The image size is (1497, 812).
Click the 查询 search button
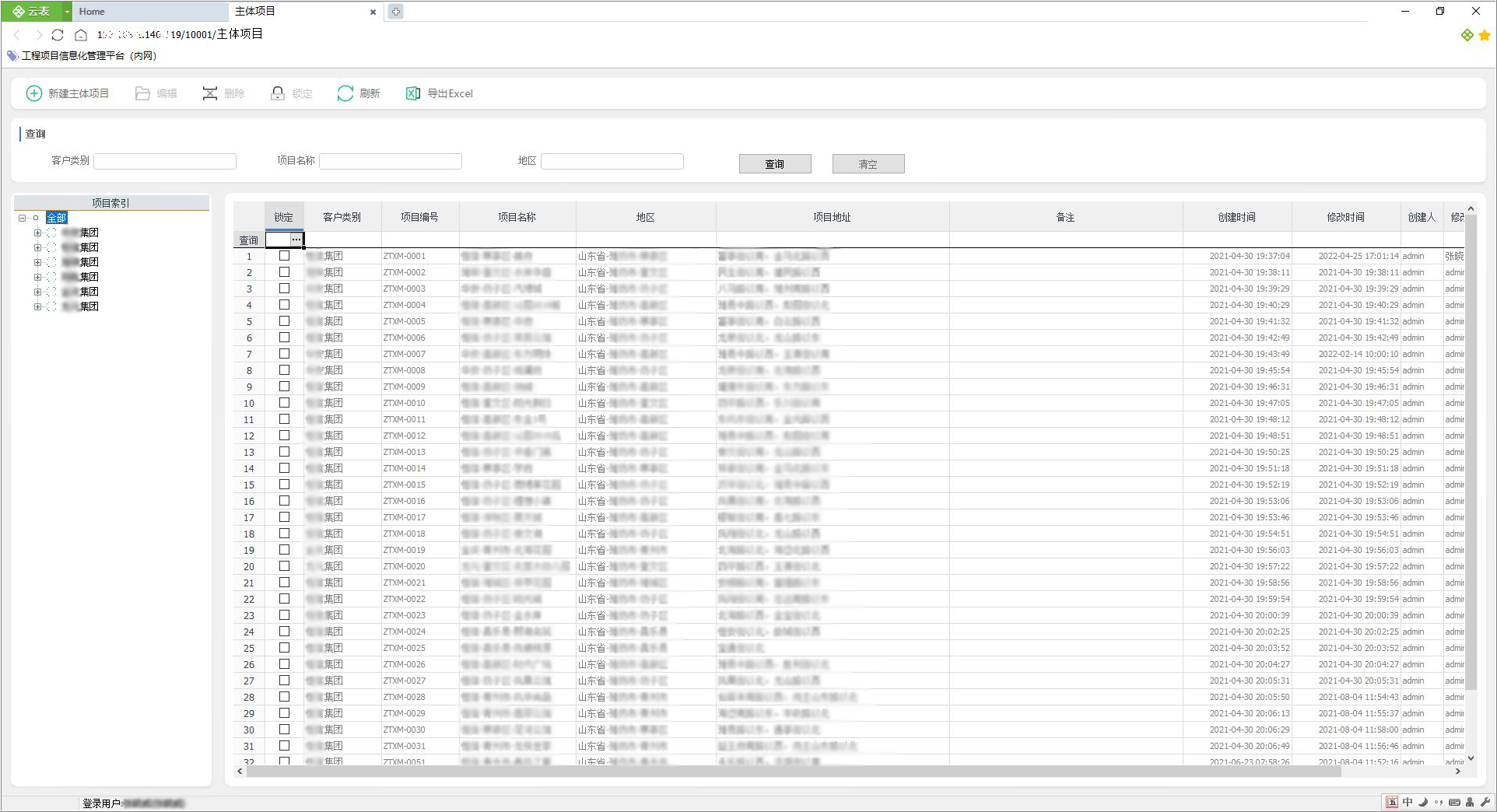point(775,164)
